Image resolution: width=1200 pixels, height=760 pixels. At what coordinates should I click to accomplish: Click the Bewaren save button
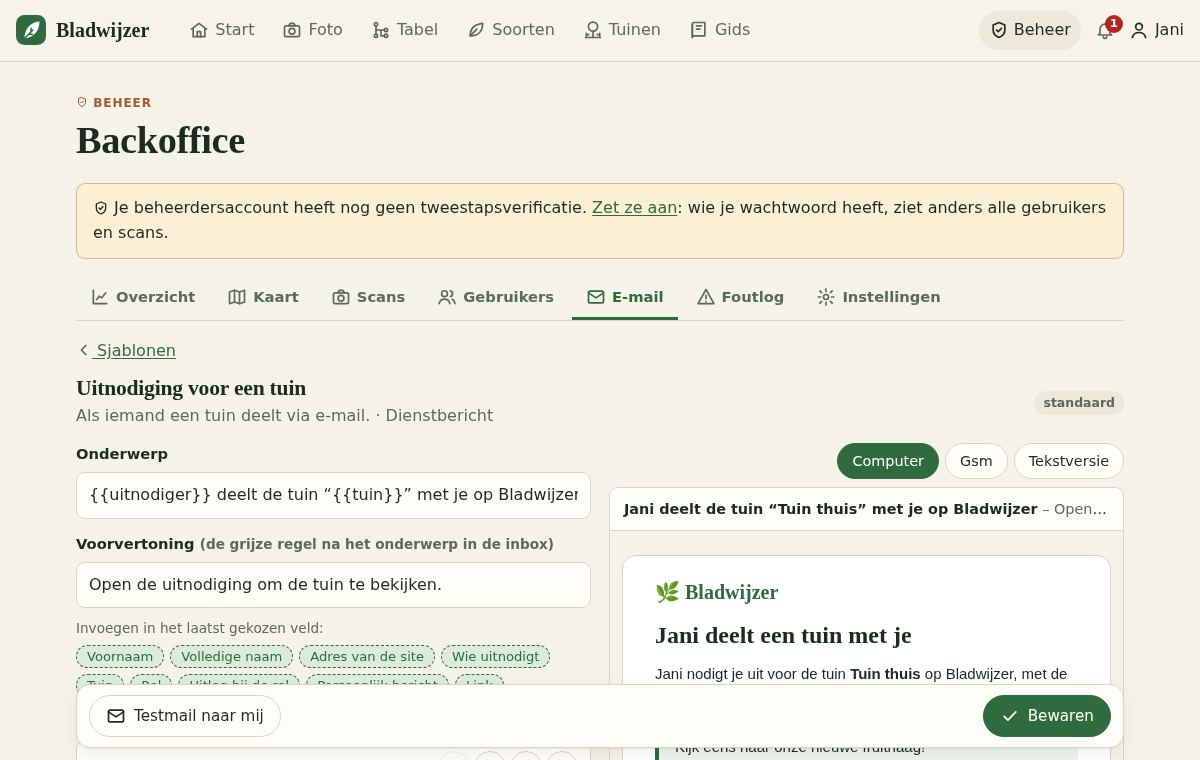1047,716
